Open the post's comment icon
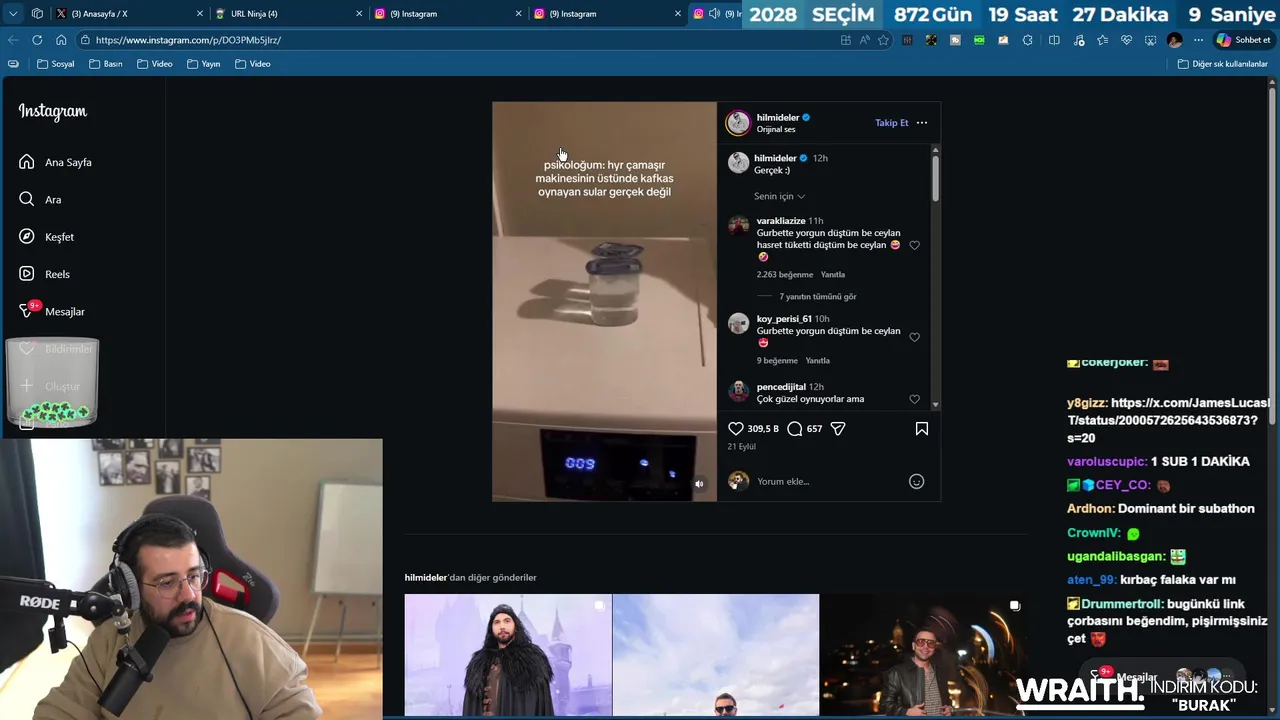Screen dimensions: 1280x720 click(795, 429)
